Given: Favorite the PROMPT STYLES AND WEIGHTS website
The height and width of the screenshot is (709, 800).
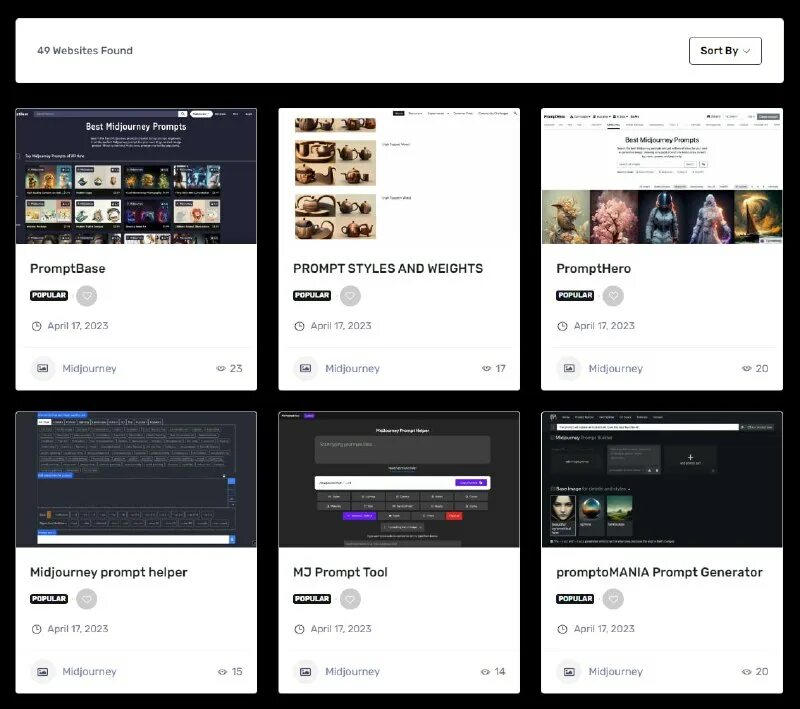Looking at the screenshot, I should (x=350, y=295).
